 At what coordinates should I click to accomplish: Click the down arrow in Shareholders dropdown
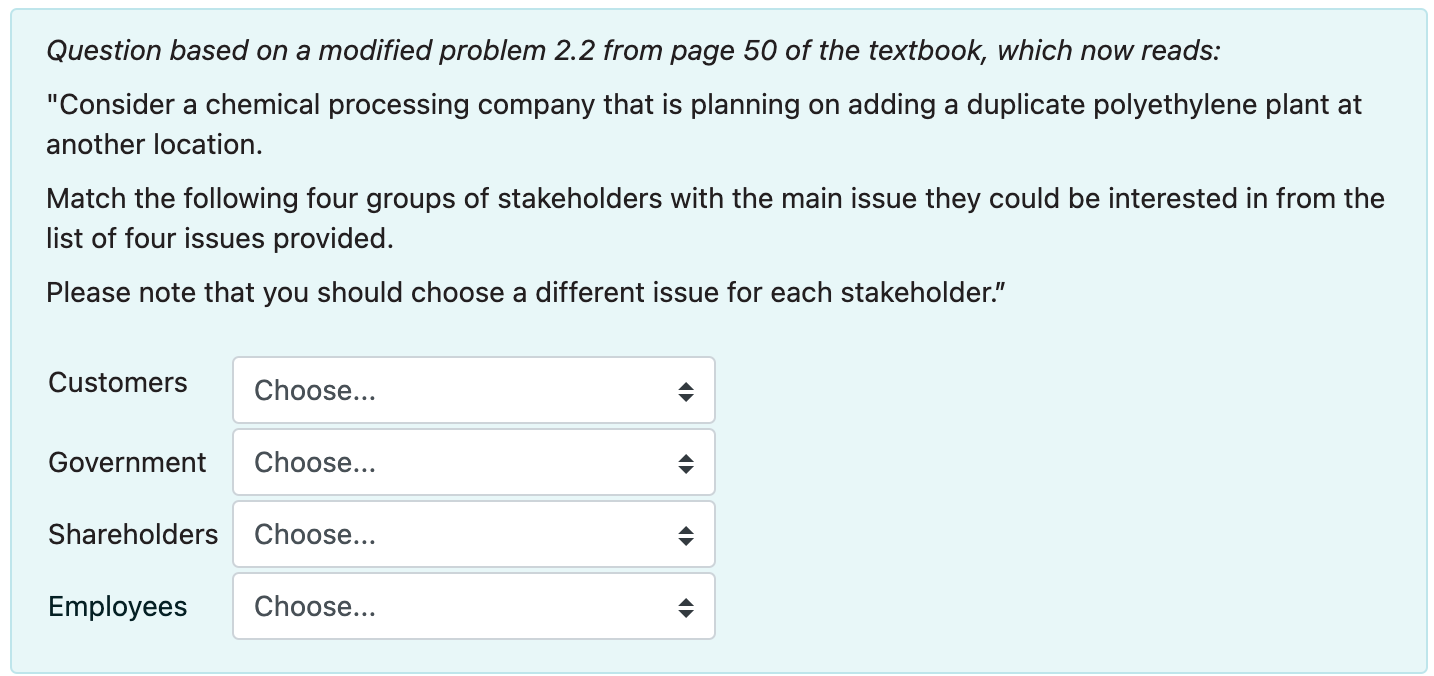[x=687, y=540]
